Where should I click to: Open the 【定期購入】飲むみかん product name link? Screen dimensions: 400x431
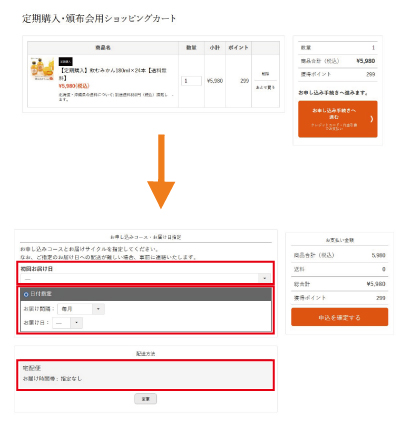tap(113, 74)
